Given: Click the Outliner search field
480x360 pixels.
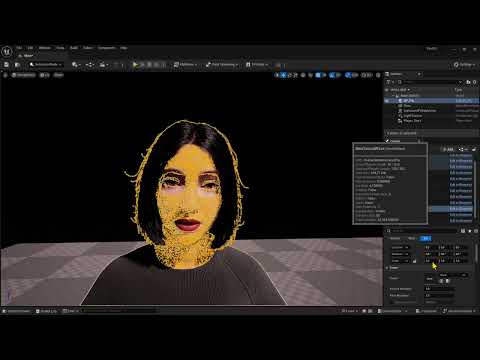Looking at the screenshot, I should (x=430, y=82).
